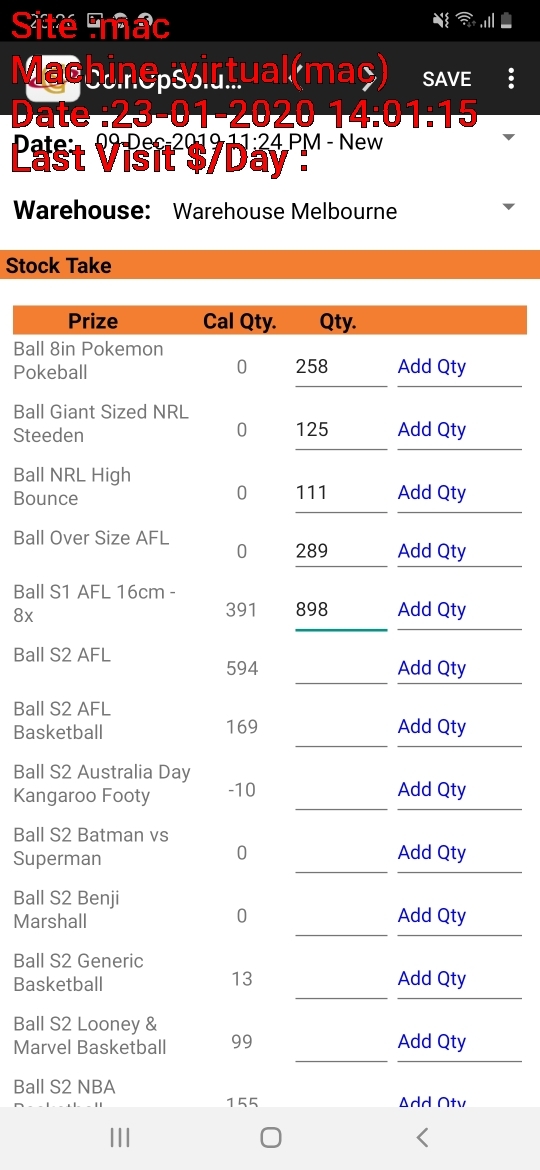
Task: Tap the forward chevron arrow in header
Action: pyautogui.click(x=365, y=78)
